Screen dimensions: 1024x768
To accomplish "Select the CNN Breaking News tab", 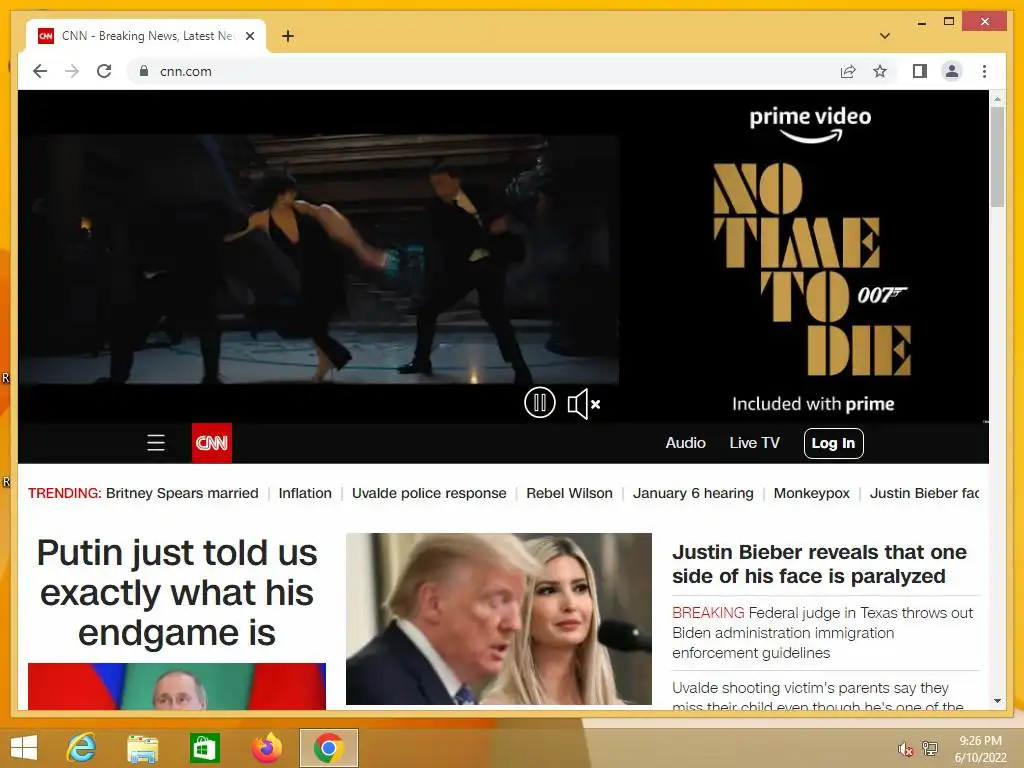I will (146, 36).
